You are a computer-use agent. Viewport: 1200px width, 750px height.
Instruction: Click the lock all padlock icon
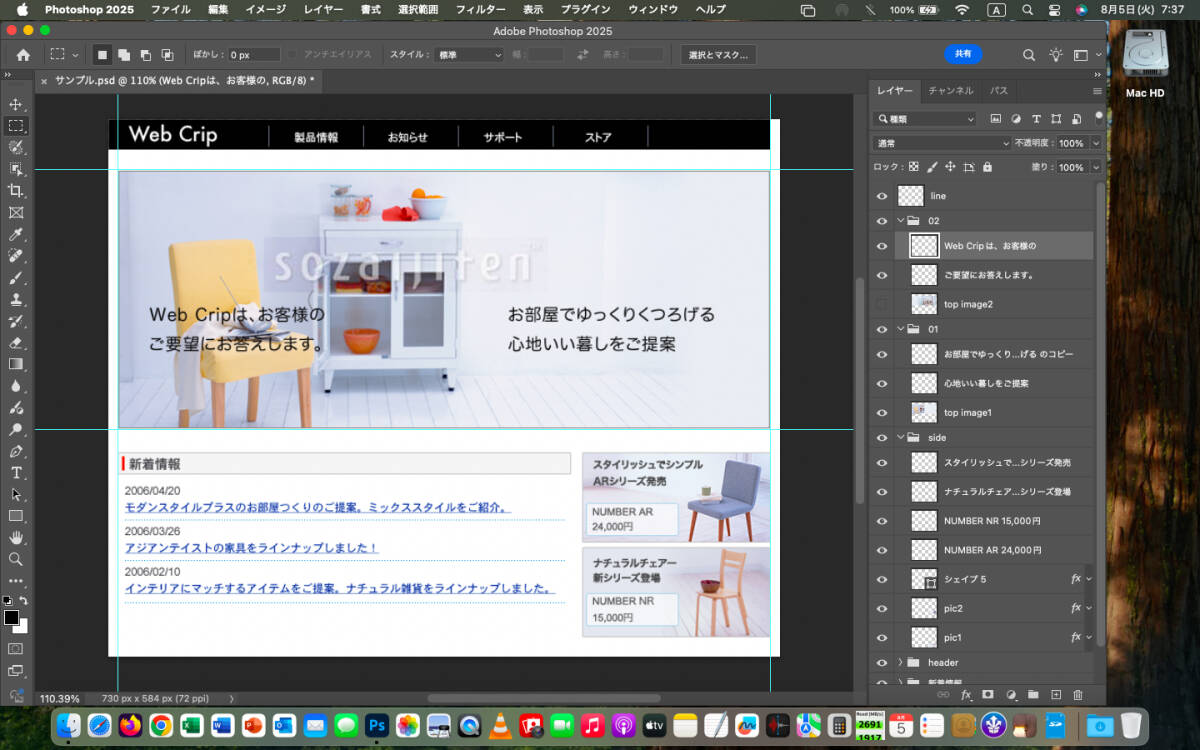click(x=987, y=167)
